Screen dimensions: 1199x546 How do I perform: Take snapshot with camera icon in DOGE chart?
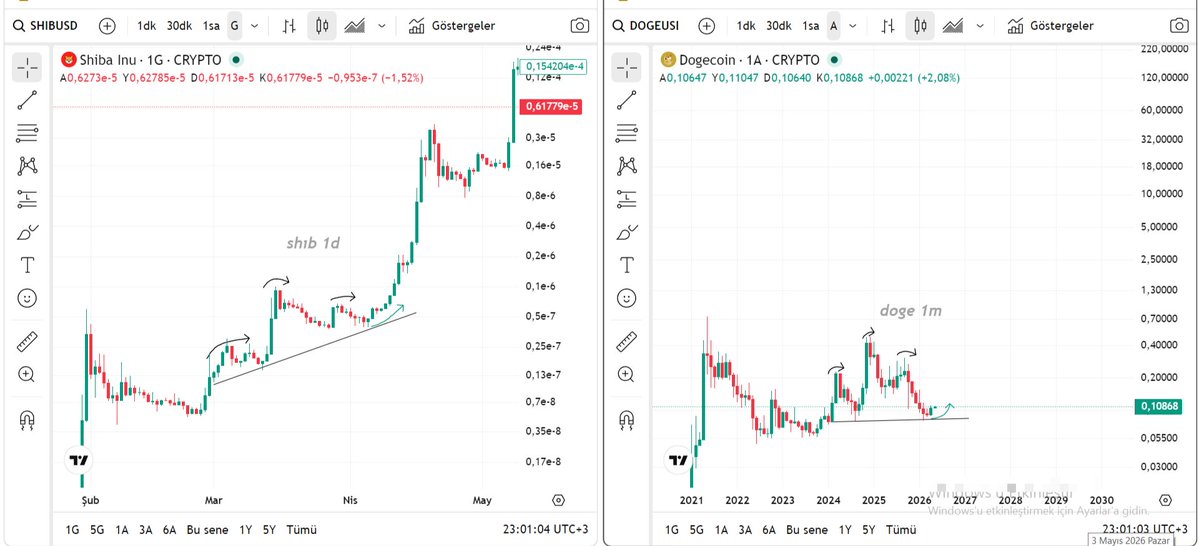click(x=1180, y=26)
